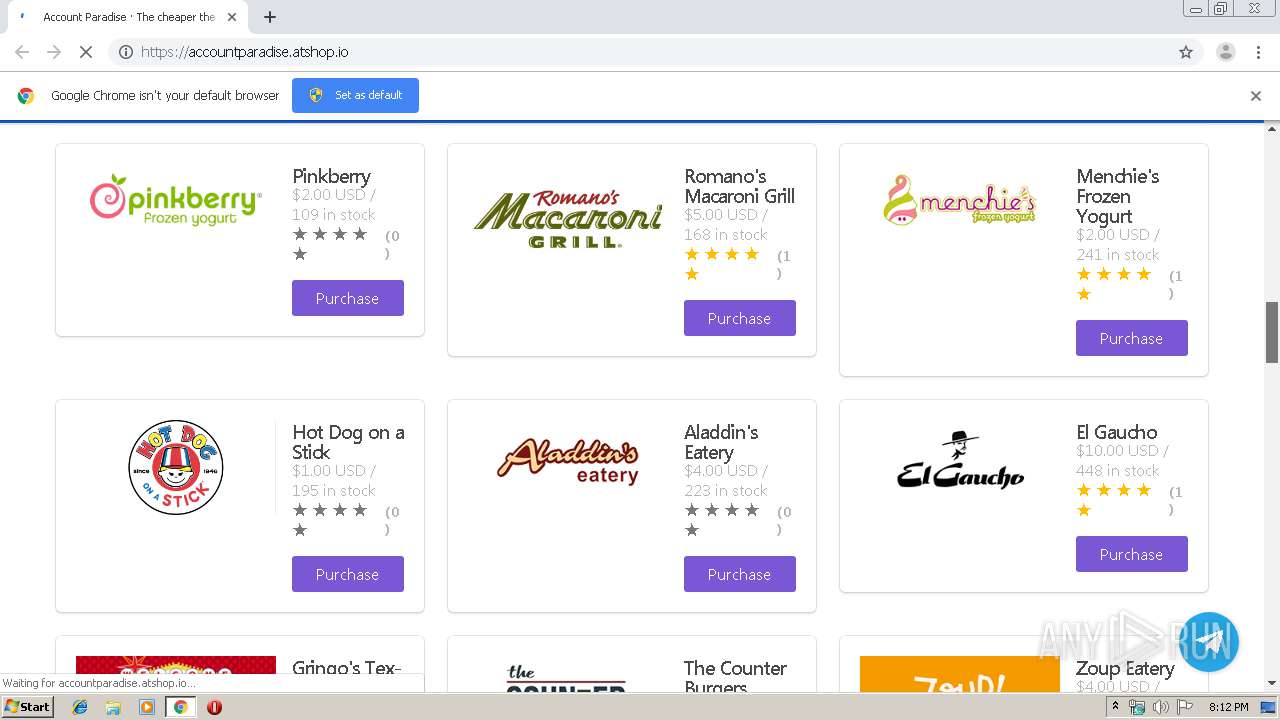The width and height of the screenshot is (1280, 720).
Task: Click the scrollbar up arrow
Action: point(1272,129)
